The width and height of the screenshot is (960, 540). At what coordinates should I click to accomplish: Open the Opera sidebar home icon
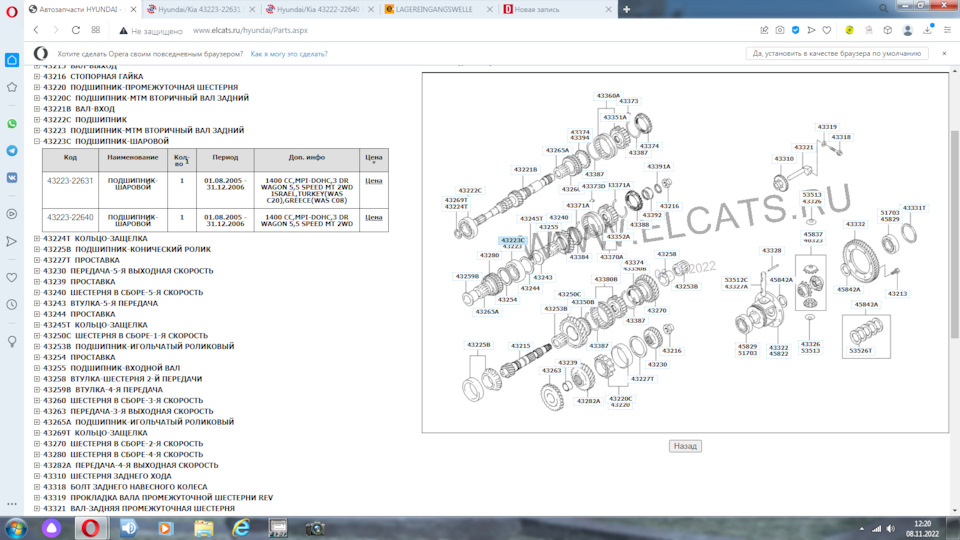click(12, 60)
